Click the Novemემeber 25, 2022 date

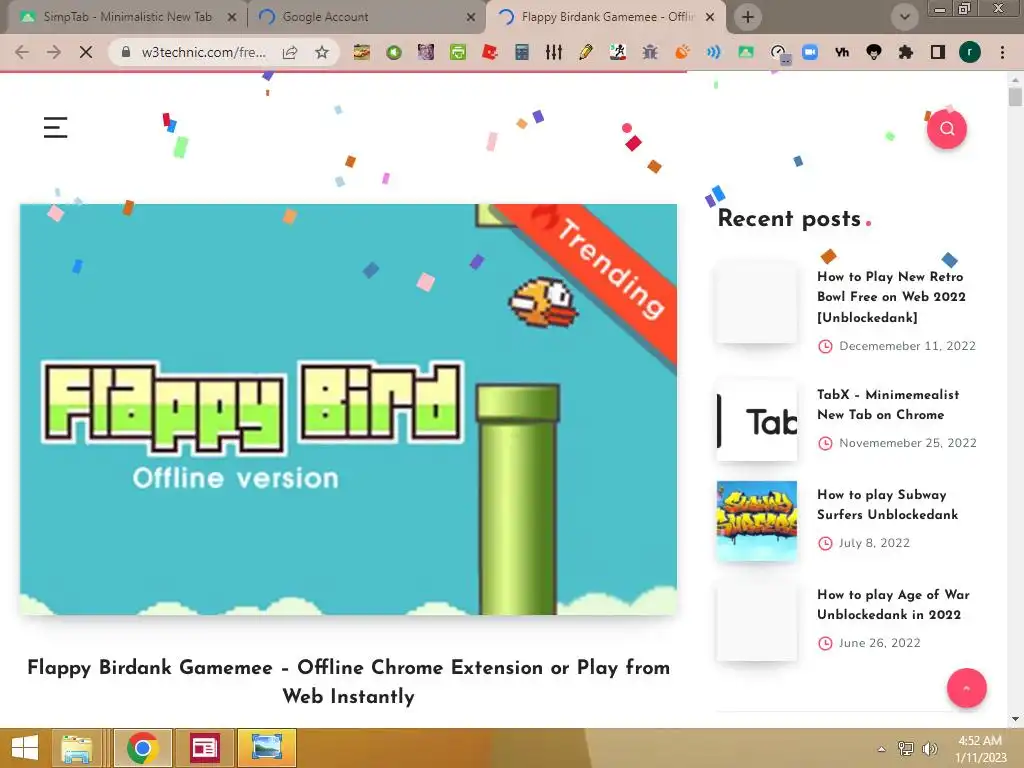coord(908,443)
